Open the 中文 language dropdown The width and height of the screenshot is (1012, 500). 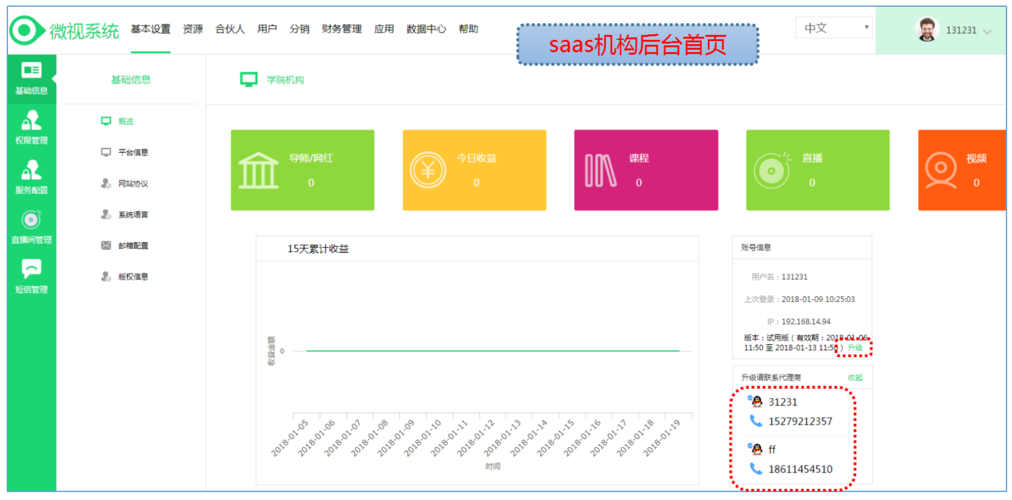click(834, 28)
